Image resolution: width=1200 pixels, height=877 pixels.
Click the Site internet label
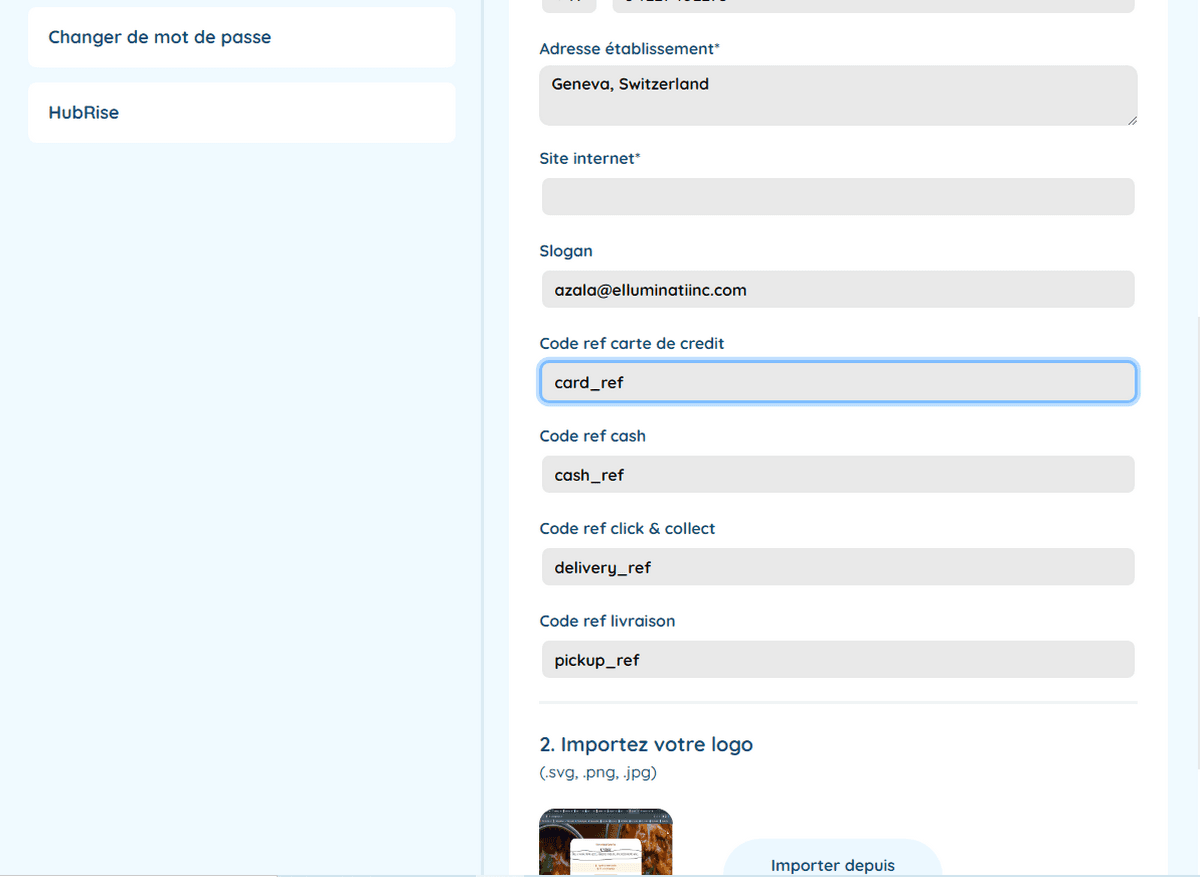589,158
